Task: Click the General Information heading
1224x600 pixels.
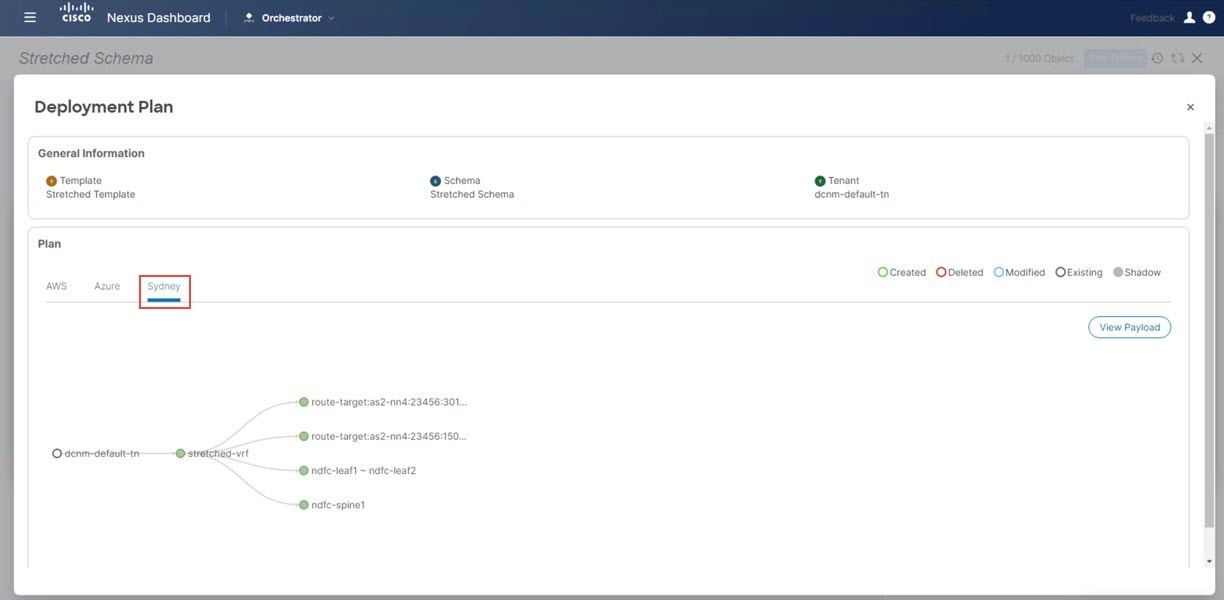Action: click(91, 153)
